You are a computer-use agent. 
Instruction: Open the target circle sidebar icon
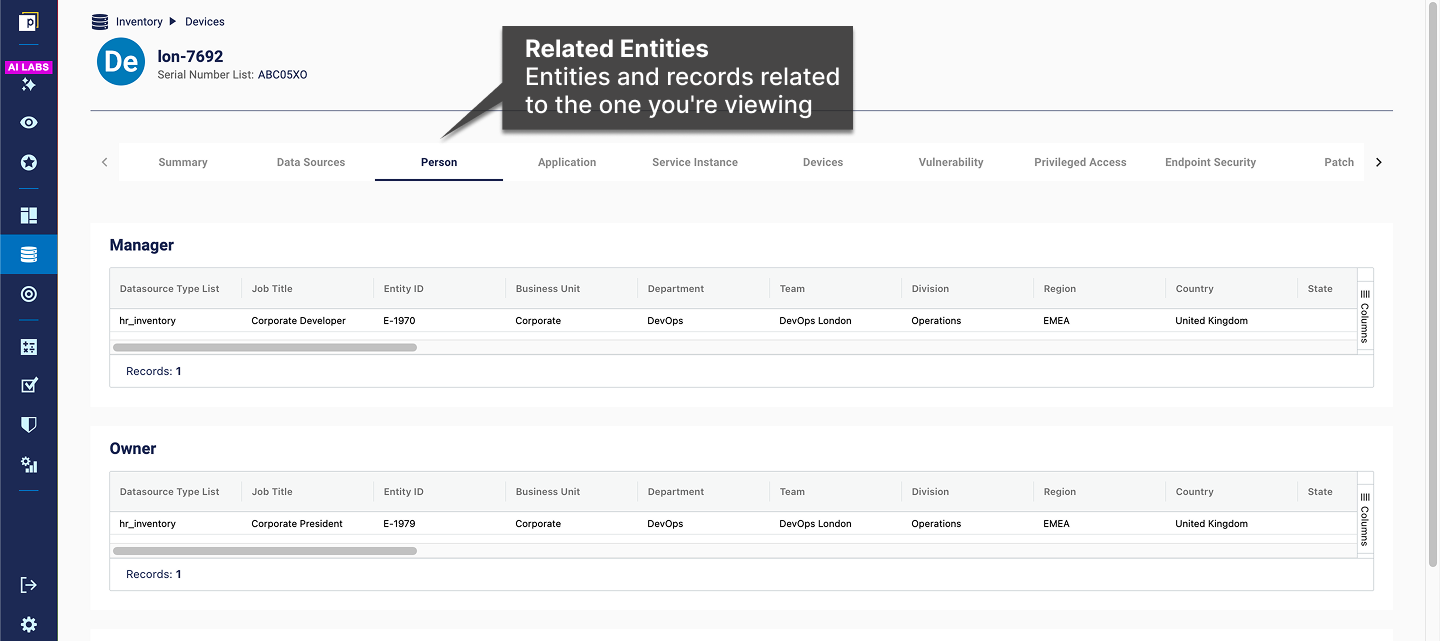click(29, 294)
